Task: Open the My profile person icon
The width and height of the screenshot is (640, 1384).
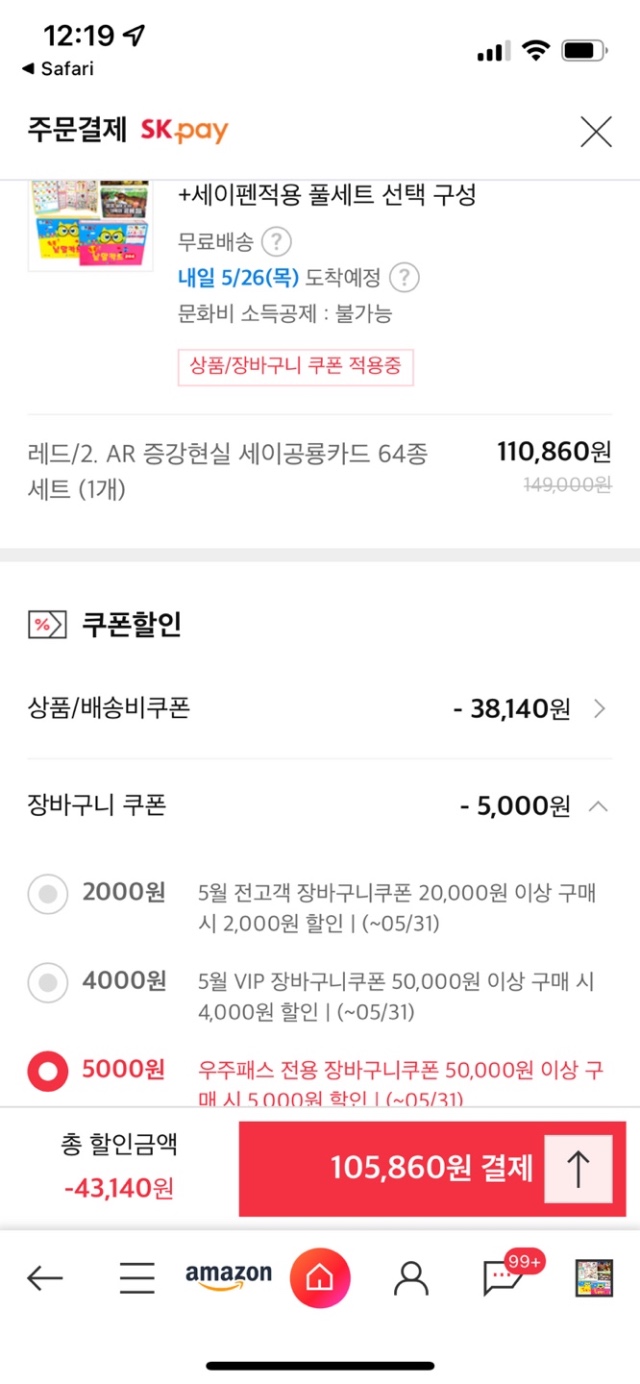Action: pyautogui.click(x=410, y=1277)
